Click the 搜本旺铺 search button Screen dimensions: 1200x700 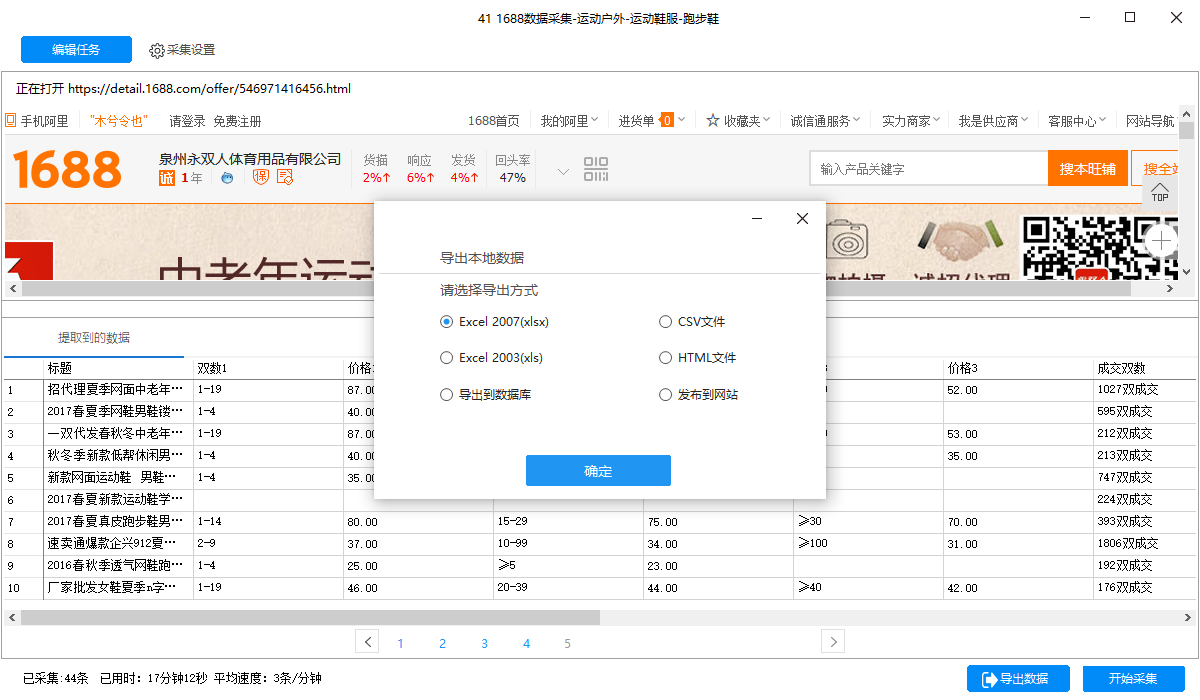pos(1087,169)
